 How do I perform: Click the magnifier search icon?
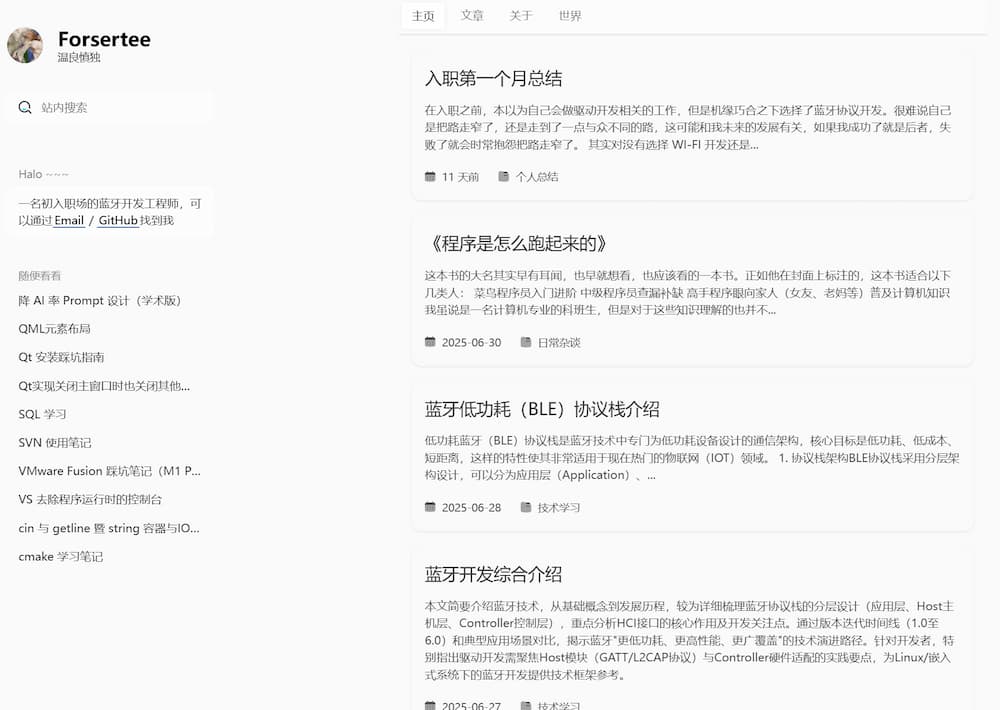25,107
